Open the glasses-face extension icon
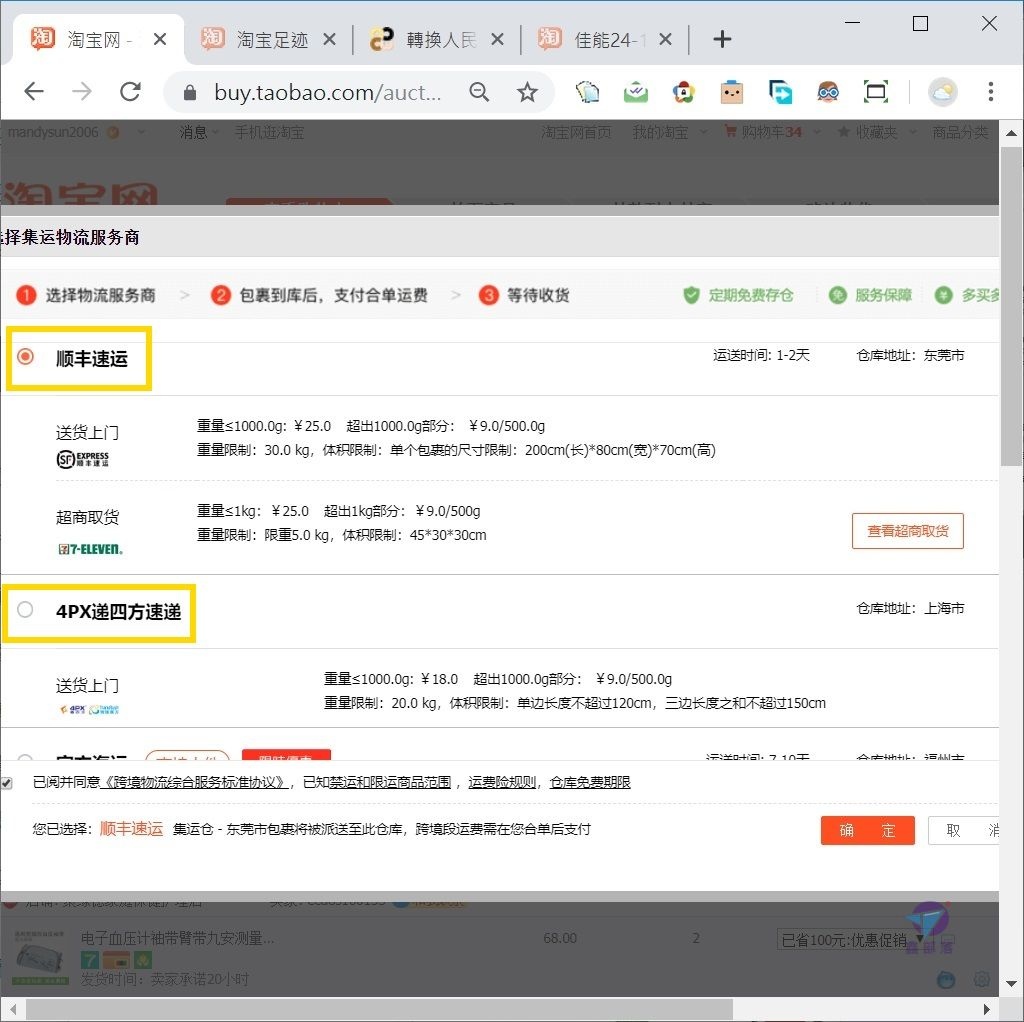The image size is (1024, 1022). [828, 91]
